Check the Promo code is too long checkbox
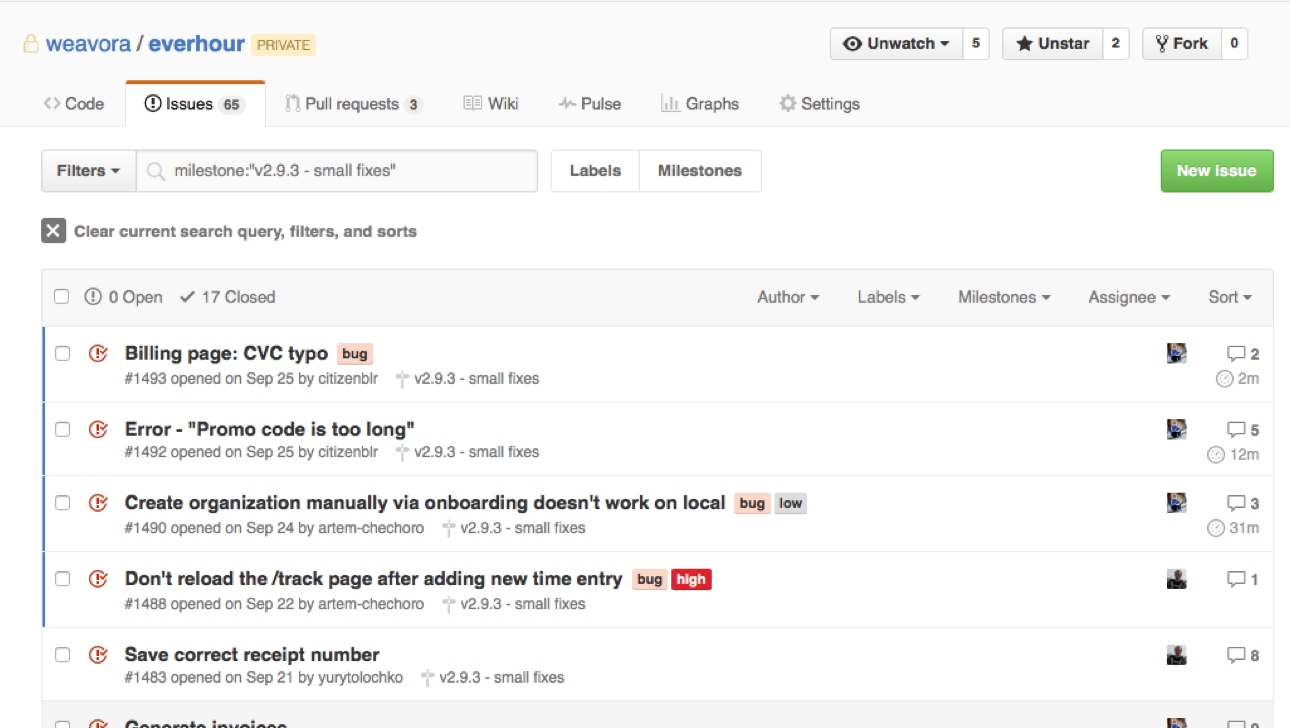1290x728 pixels. [62, 429]
